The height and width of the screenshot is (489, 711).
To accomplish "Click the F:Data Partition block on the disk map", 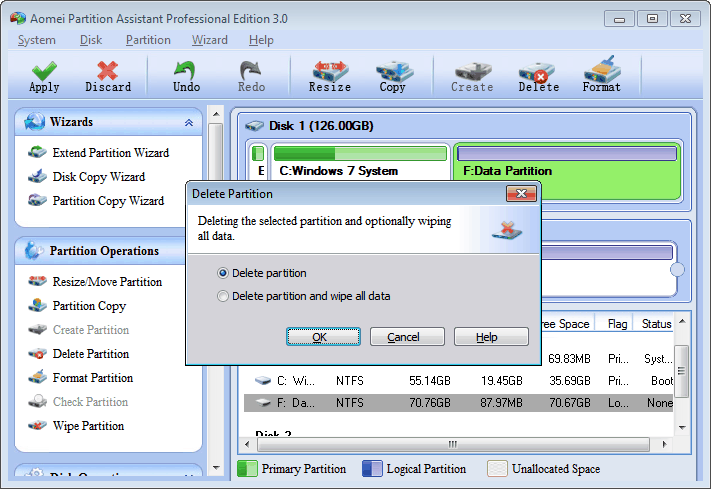I will [x=567, y=171].
